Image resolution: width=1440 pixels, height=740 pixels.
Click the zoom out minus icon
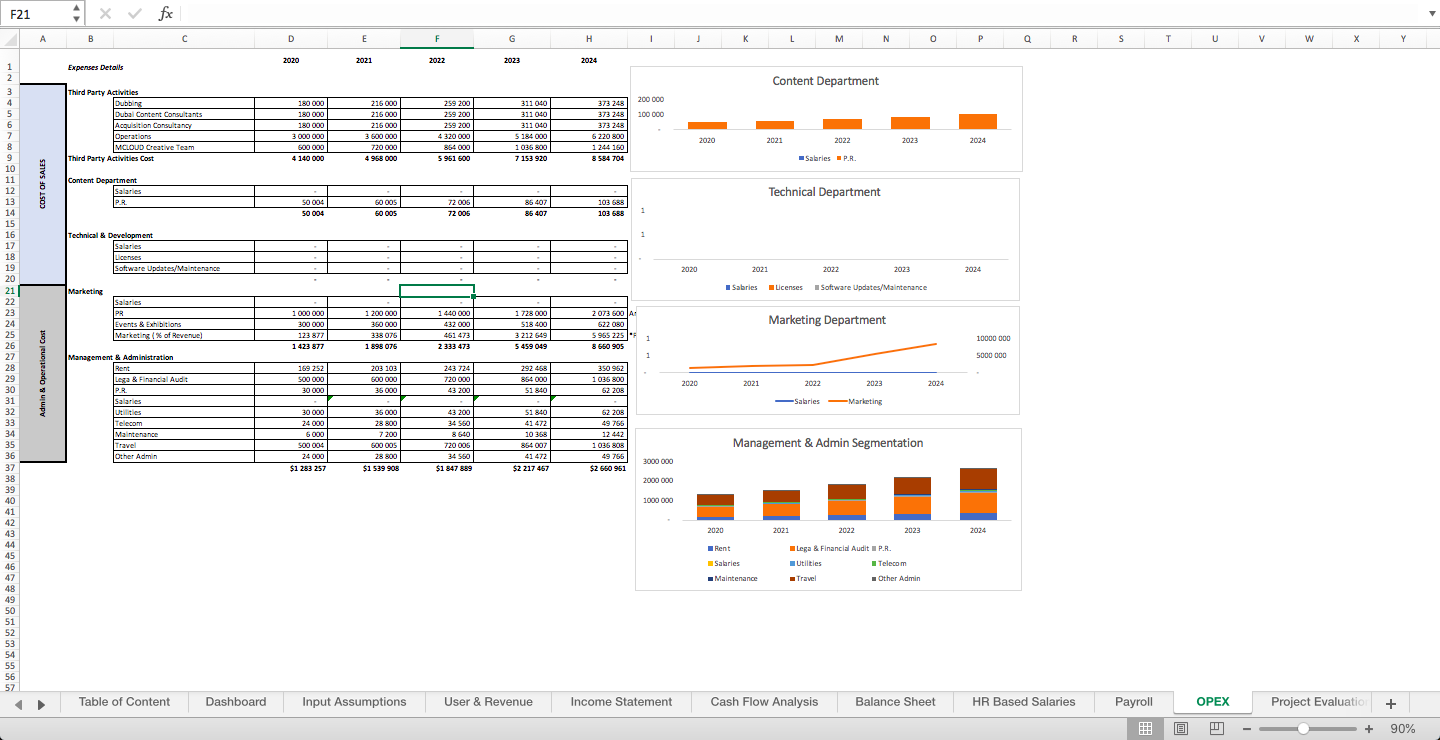1247,729
